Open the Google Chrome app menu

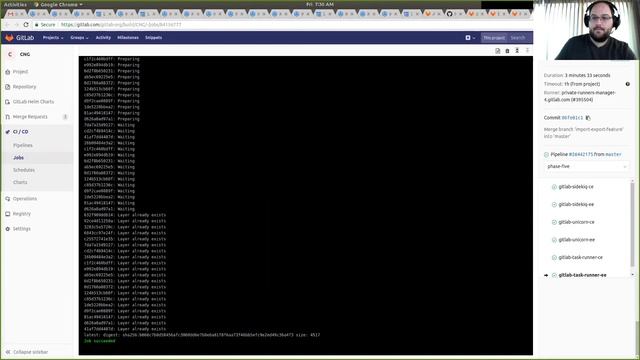point(58,4)
